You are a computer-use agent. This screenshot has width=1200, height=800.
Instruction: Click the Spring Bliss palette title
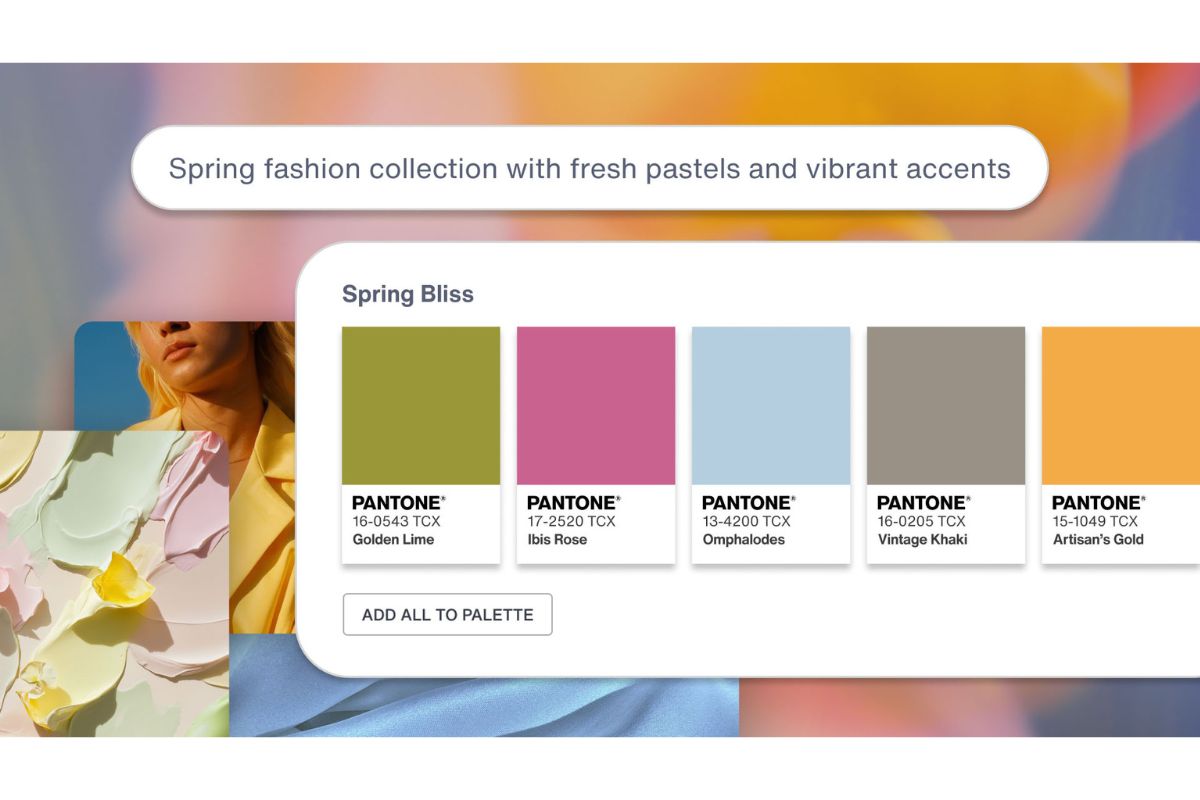(x=410, y=294)
